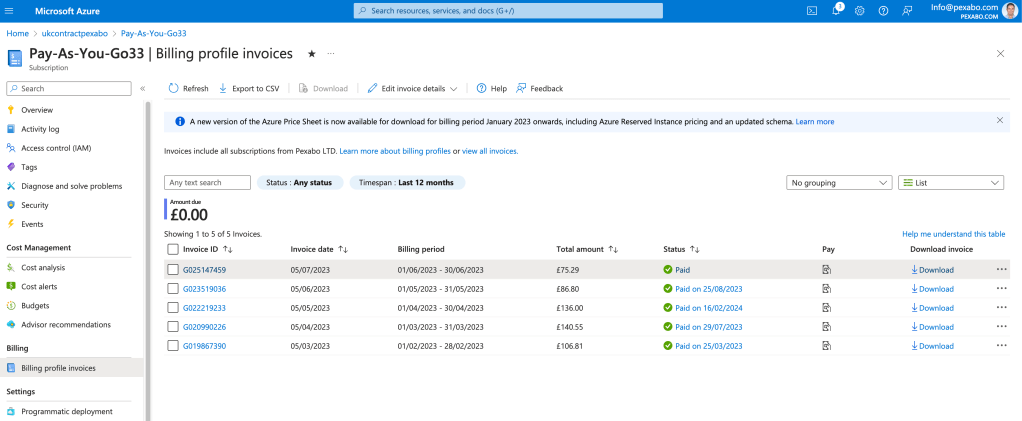Tick the checkbox for invoice G019867390
The height and width of the screenshot is (421, 1022).
(x=173, y=345)
